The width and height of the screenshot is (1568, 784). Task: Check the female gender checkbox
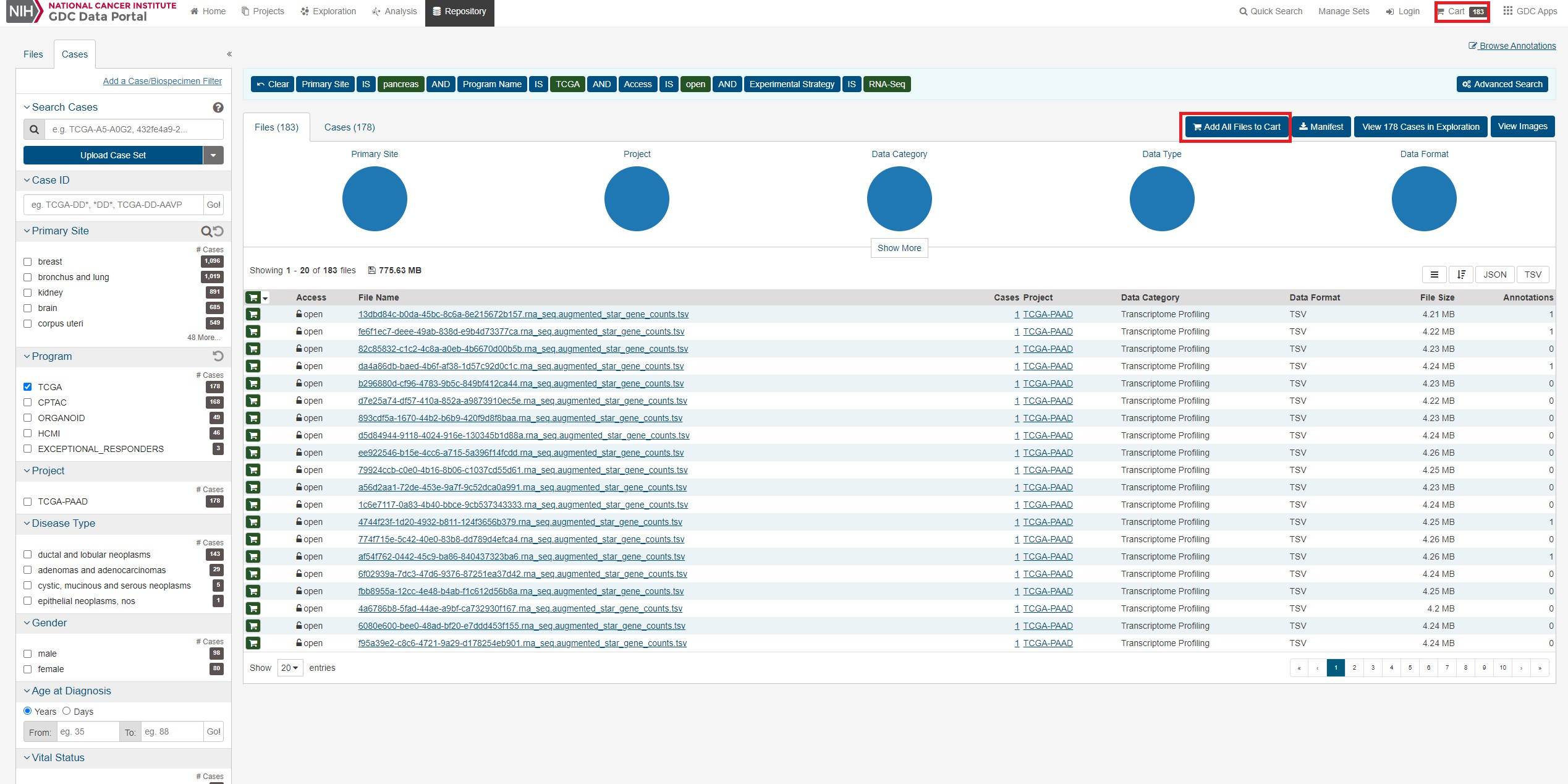28,669
